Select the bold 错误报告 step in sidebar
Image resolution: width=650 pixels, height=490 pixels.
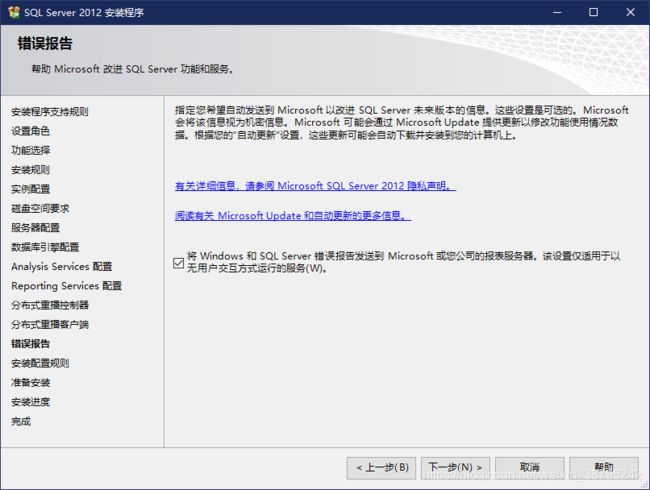(31, 344)
